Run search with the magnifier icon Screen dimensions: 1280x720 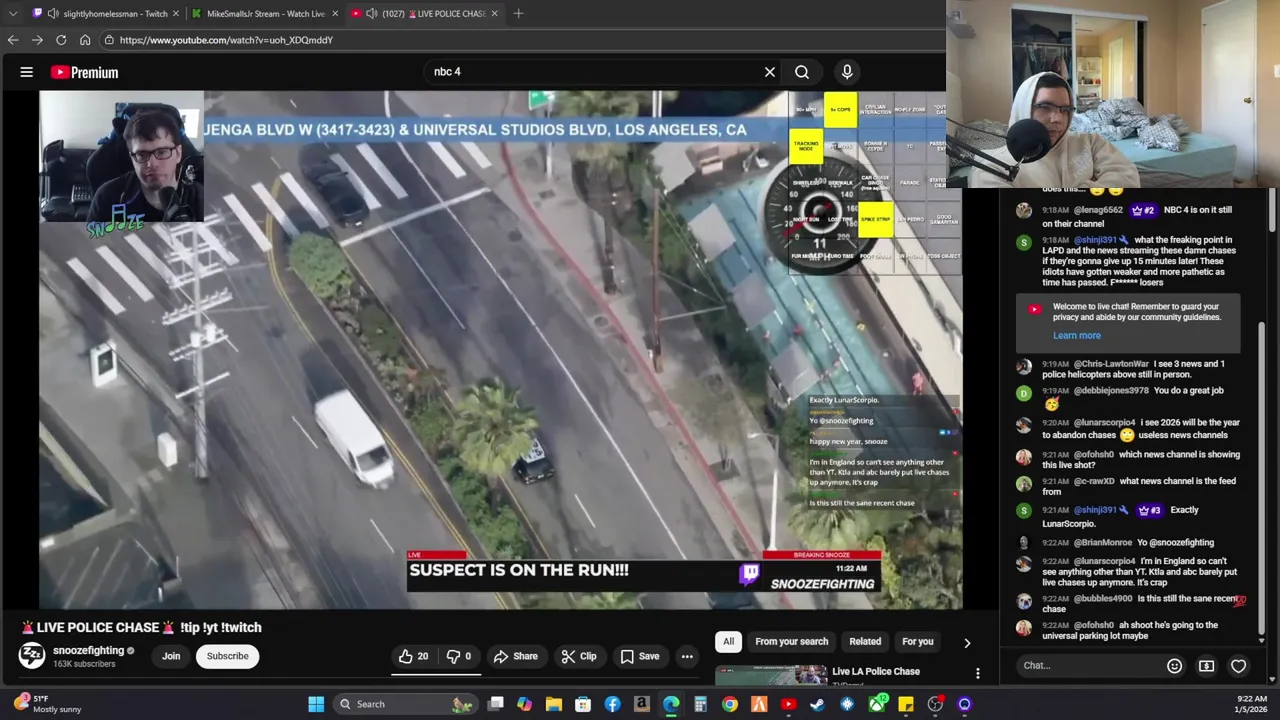802,72
